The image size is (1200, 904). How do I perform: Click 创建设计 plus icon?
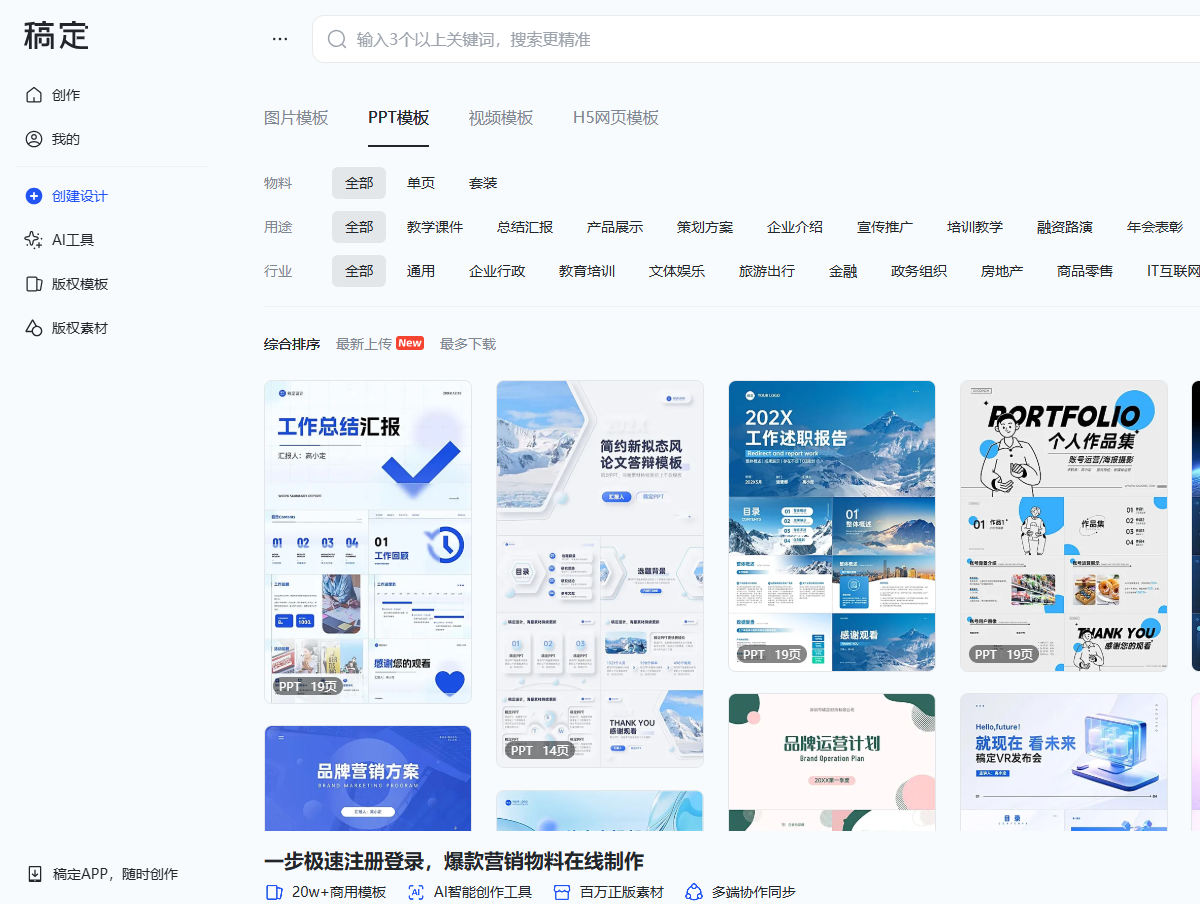[34, 196]
